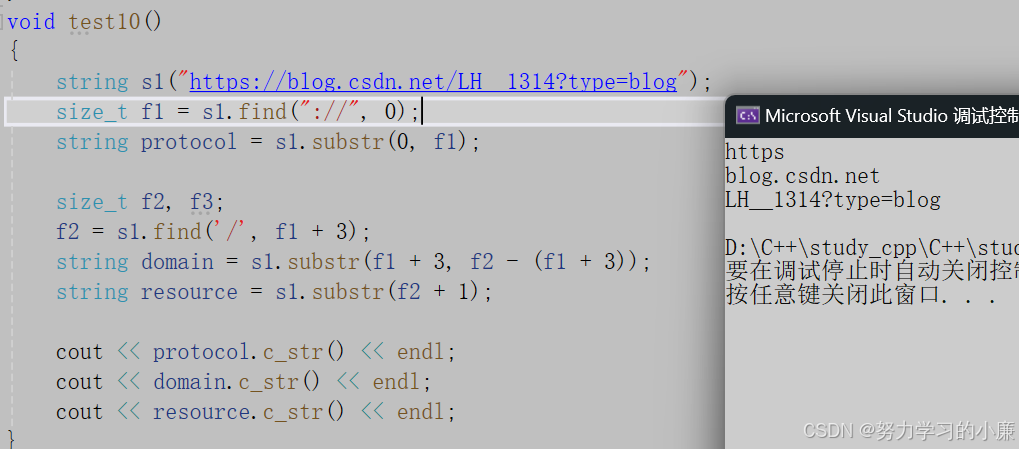
Task: Click the LH__1314?type=blog console output
Action: coord(832,200)
